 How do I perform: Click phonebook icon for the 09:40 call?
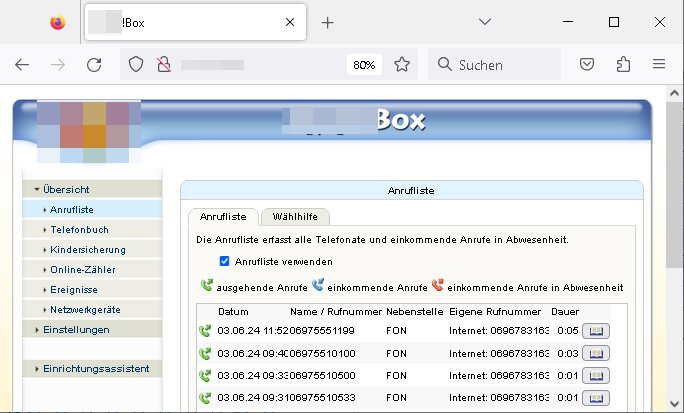pyautogui.click(x=595, y=352)
